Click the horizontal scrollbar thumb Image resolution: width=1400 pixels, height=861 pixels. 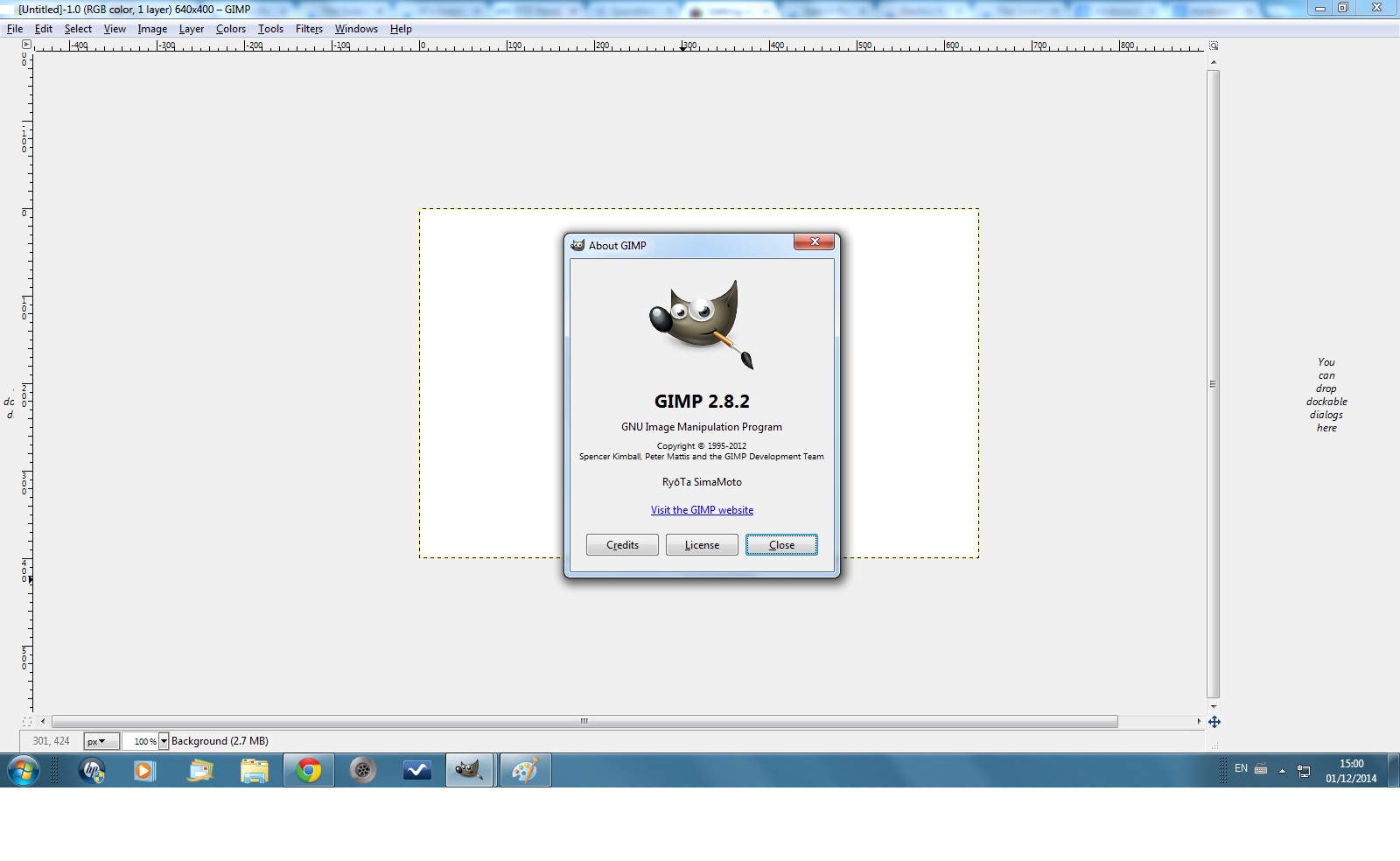pos(584,722)
